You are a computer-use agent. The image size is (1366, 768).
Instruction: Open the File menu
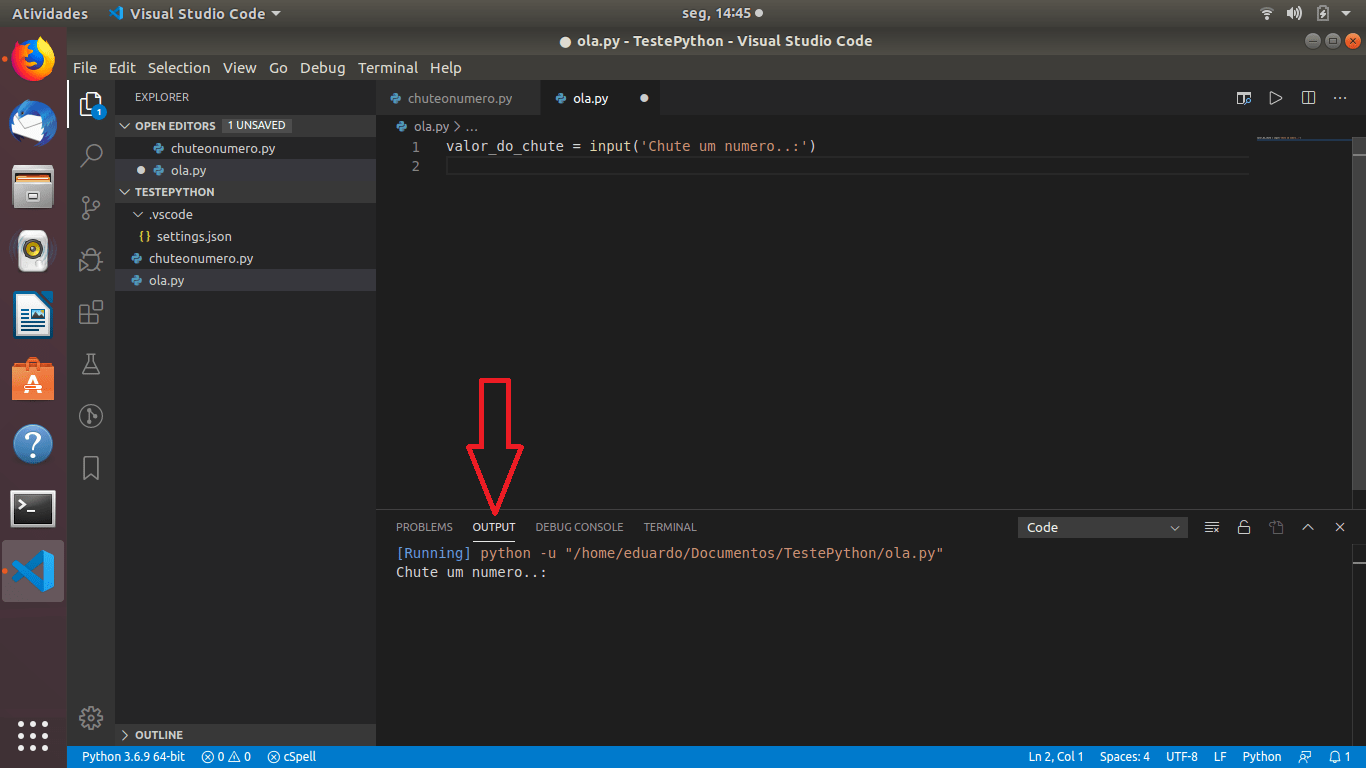(x=85, y=68)
